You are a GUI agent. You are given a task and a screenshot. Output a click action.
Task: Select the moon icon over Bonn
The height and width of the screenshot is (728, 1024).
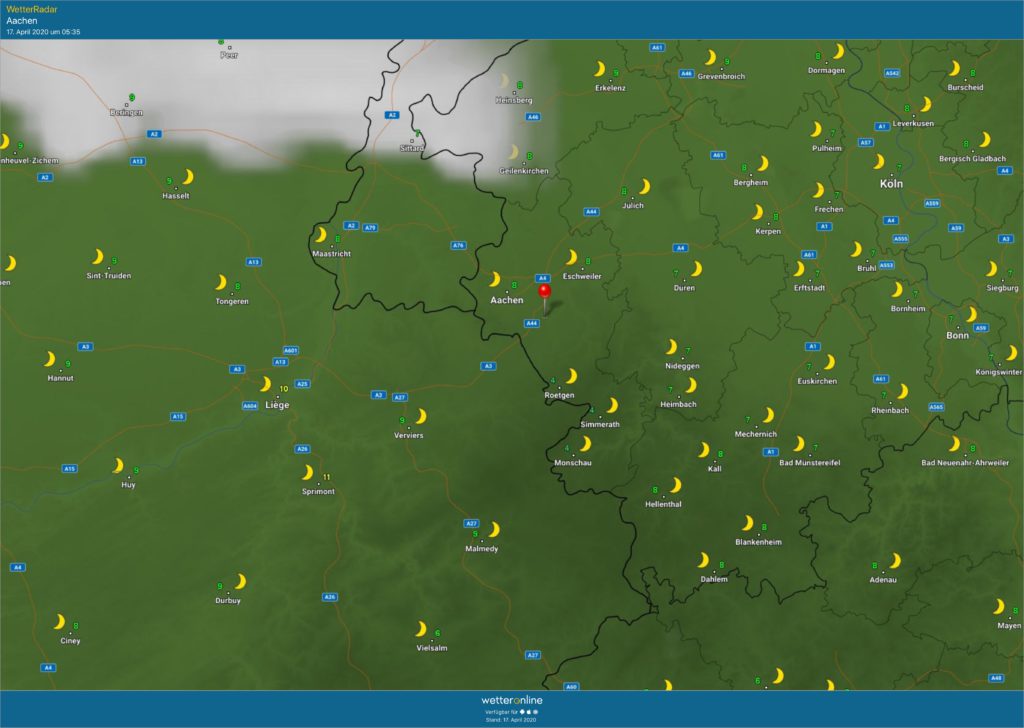click(x=972, y=315)
